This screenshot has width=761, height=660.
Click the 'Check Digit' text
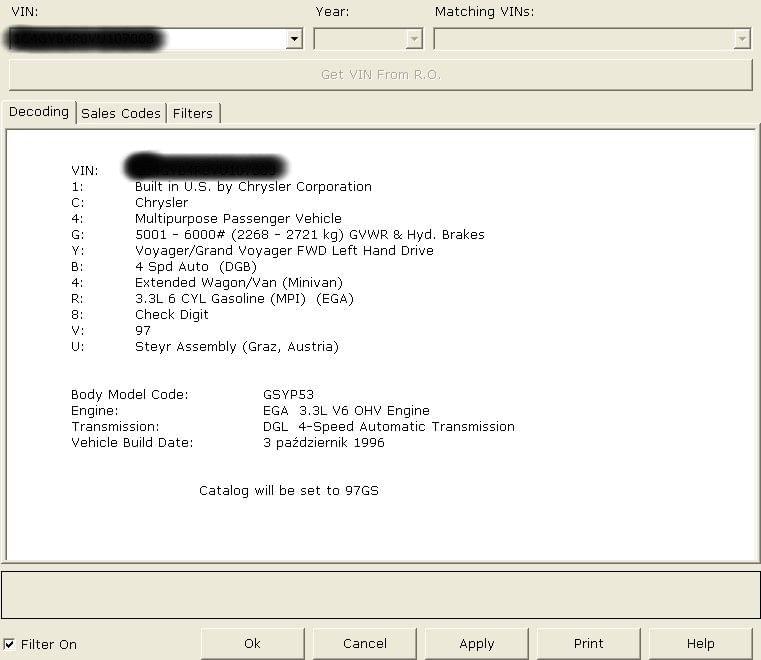click(x=172, y=315)
